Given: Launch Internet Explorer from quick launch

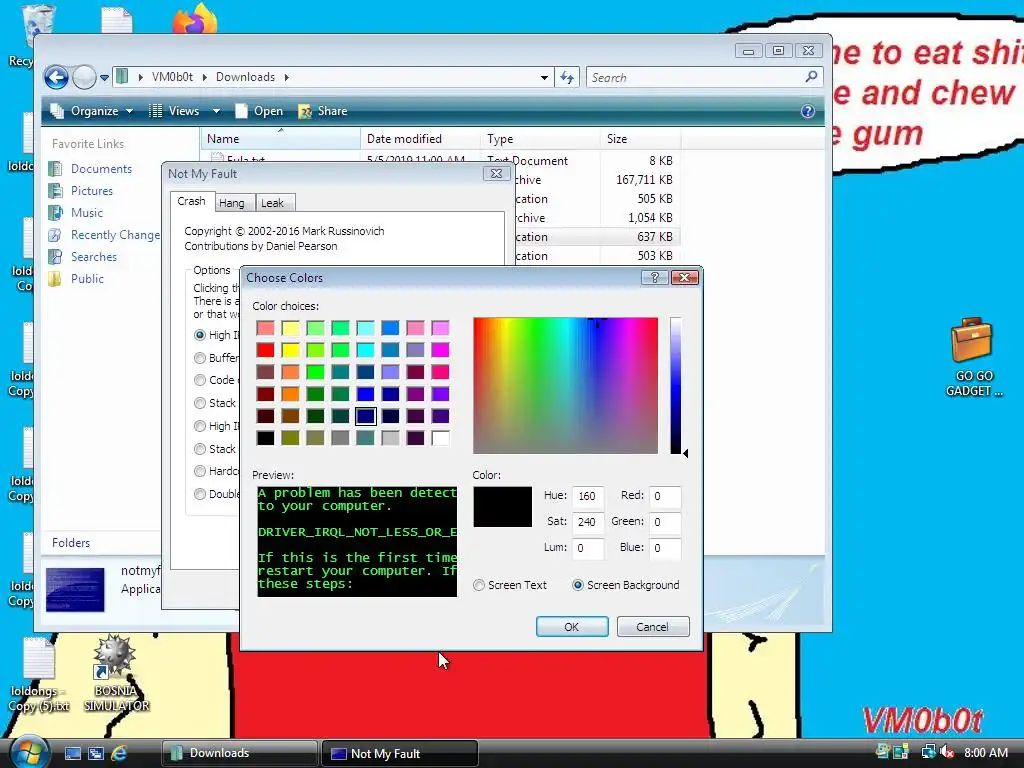Looking at the screenshot, I should pos(119,753).
